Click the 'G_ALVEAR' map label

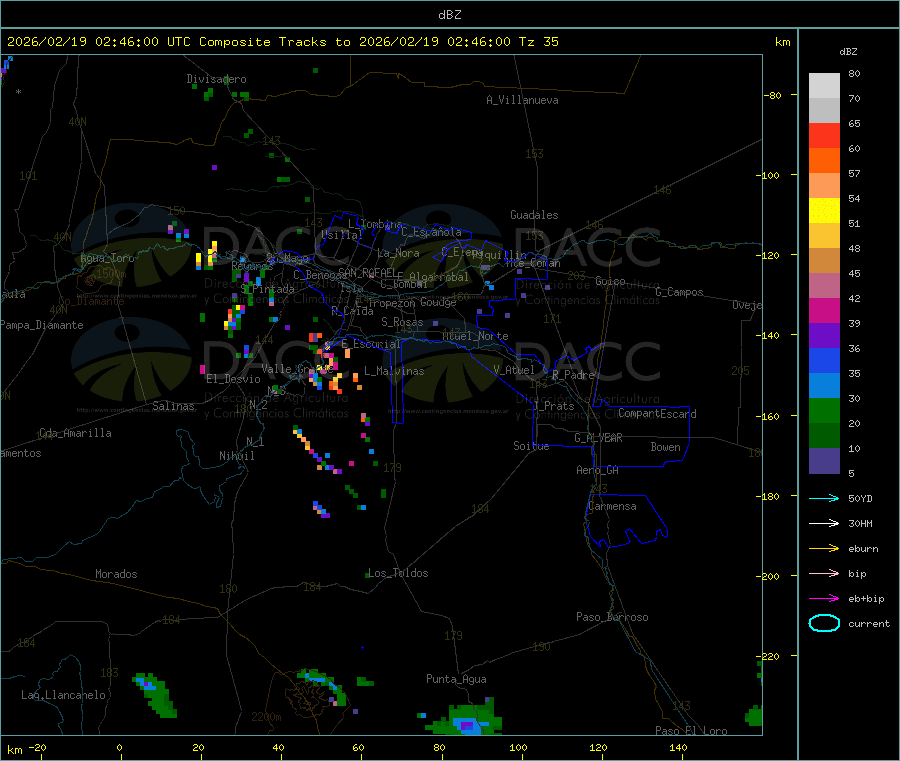pos(598,438)
